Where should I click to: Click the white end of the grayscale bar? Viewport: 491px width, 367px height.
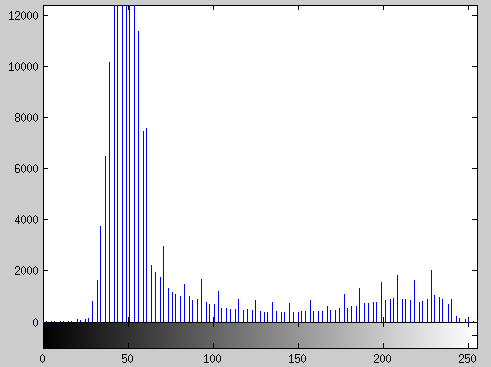[472, 335]
